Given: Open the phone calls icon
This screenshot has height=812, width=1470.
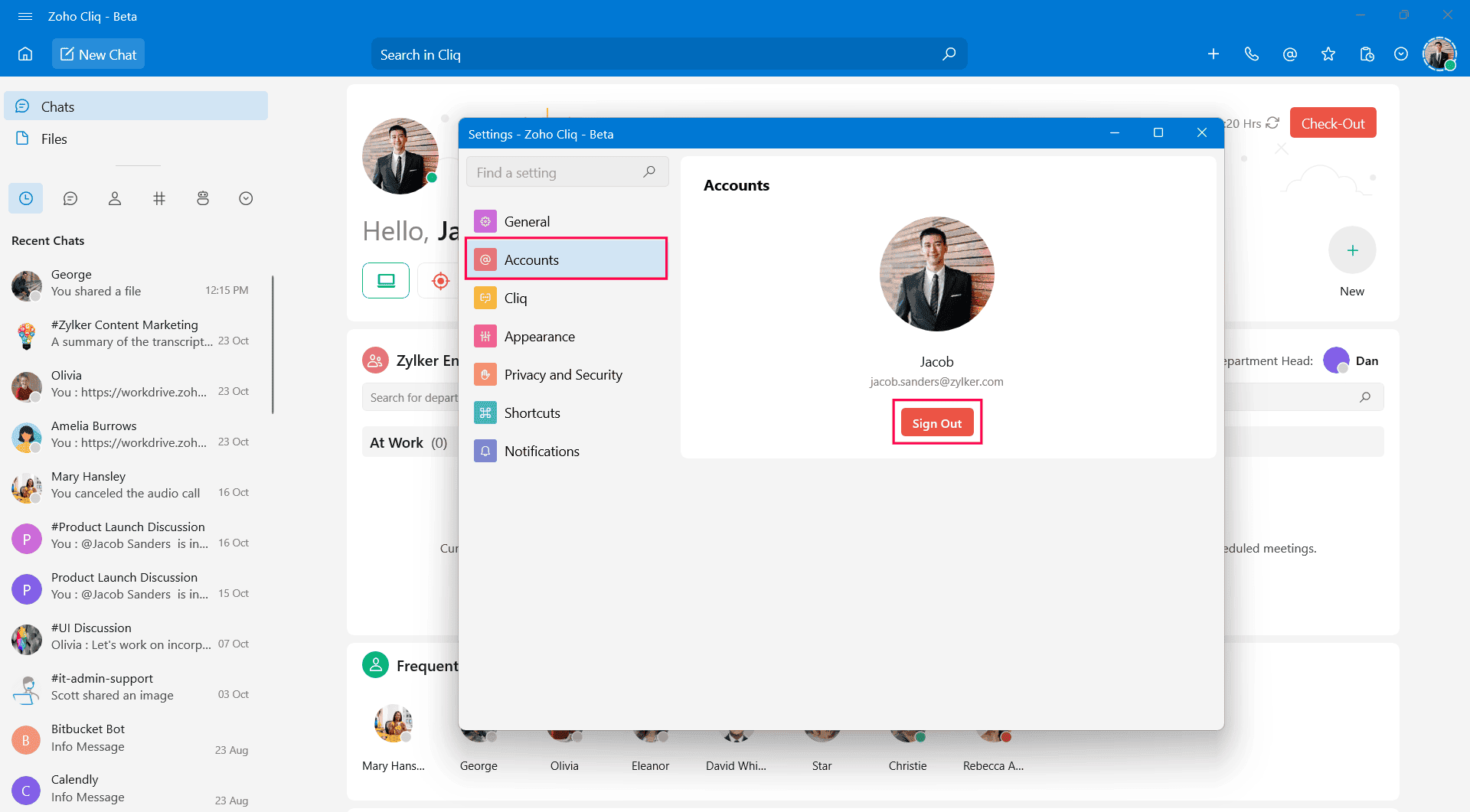Looking at the screenshot, I should 1252,54.
